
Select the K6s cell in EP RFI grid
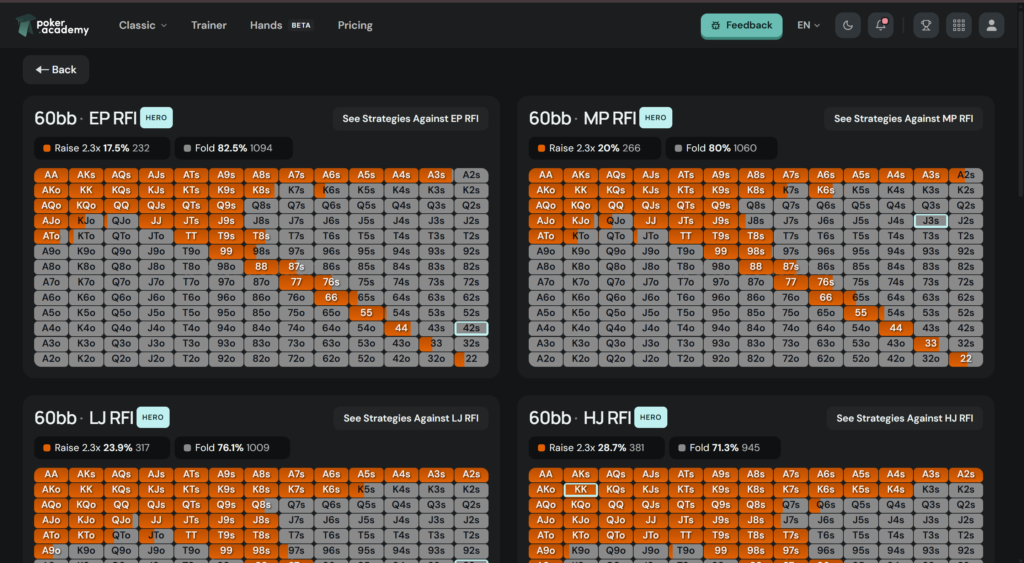pos(331,190)
